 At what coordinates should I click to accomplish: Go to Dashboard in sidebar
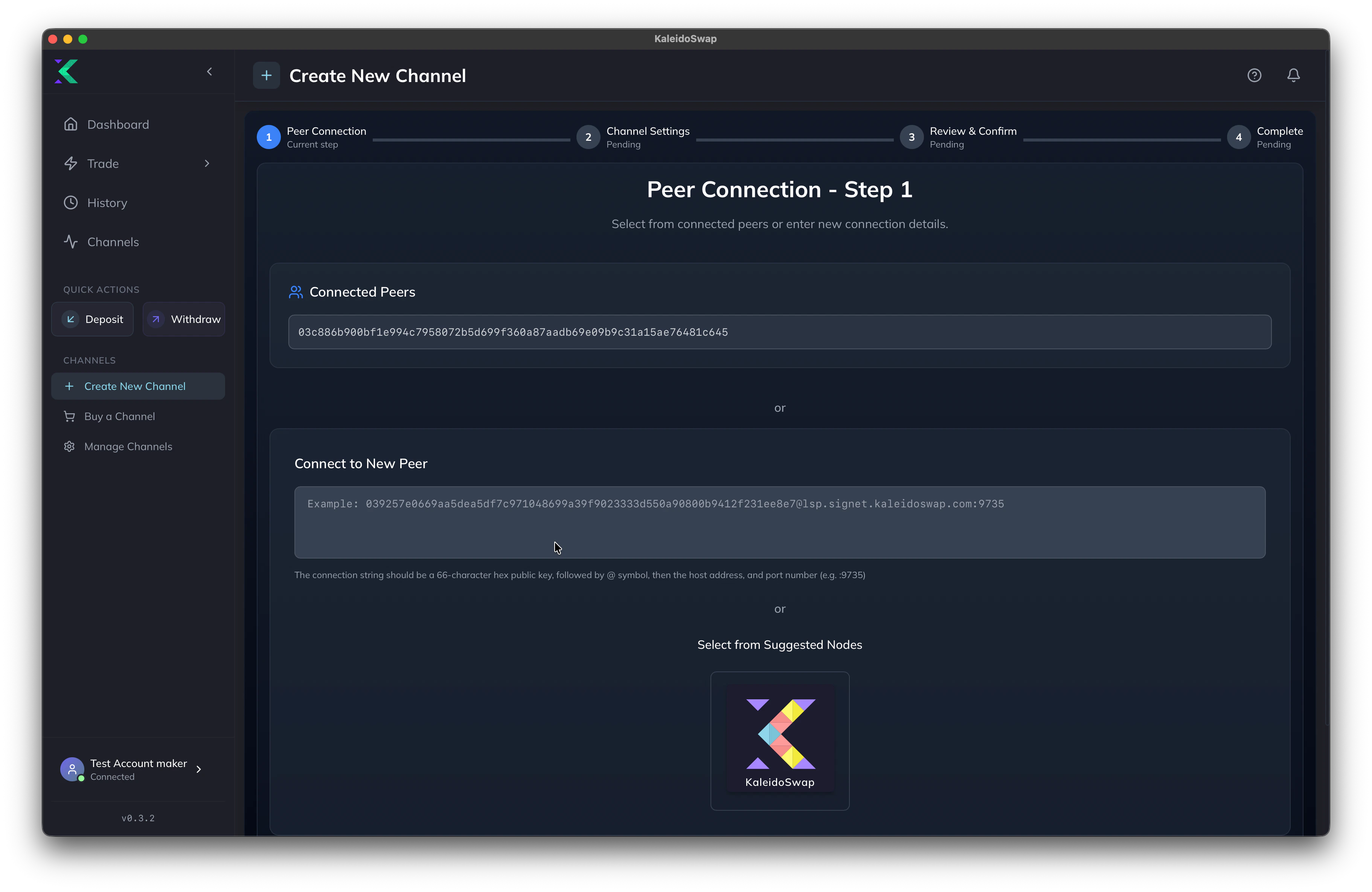[x=117, y=125]
